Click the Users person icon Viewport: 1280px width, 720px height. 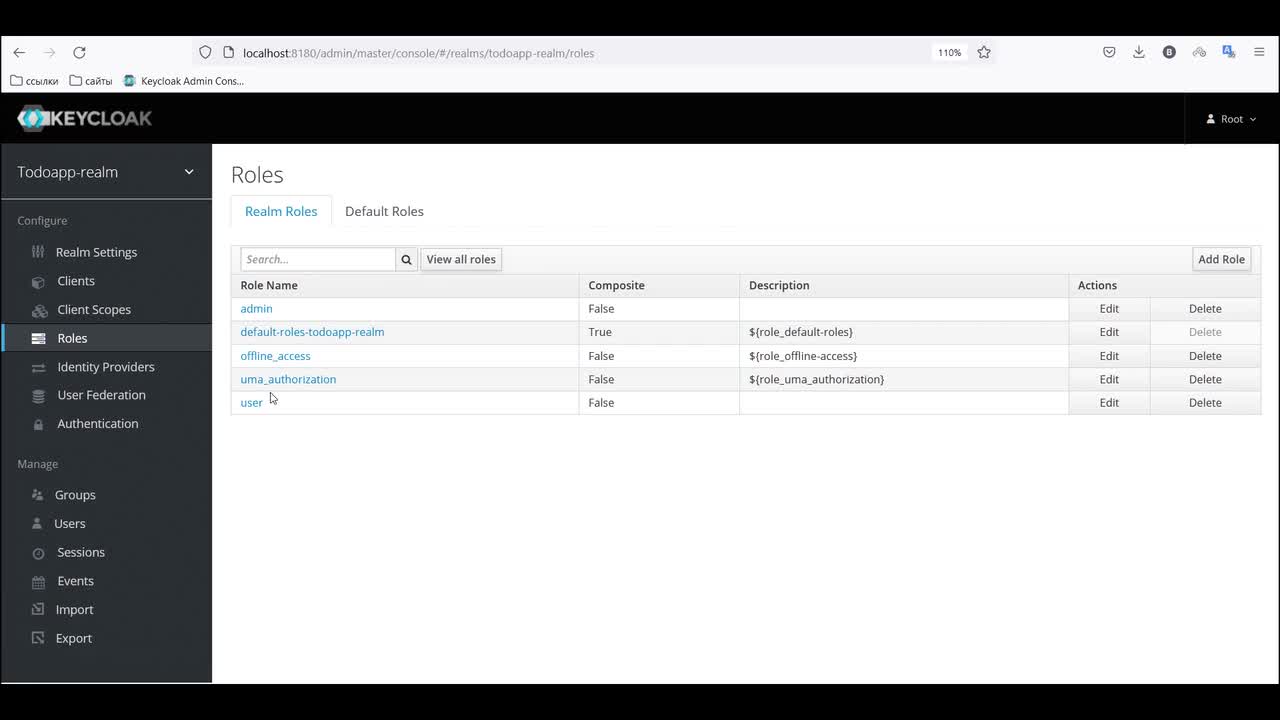tap(38, 524)
